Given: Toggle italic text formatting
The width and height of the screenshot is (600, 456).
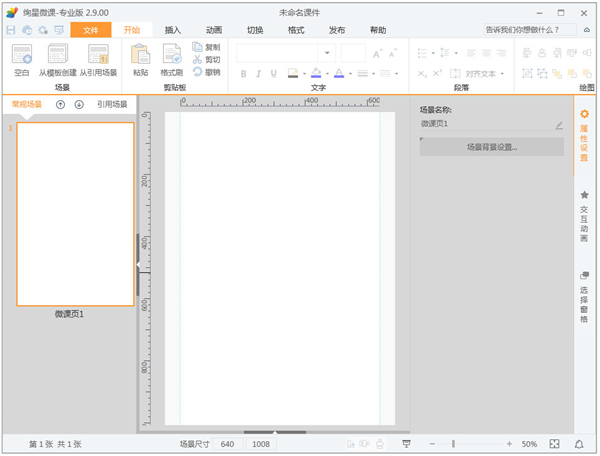Looking at the screenshot, I should [258, 73].
